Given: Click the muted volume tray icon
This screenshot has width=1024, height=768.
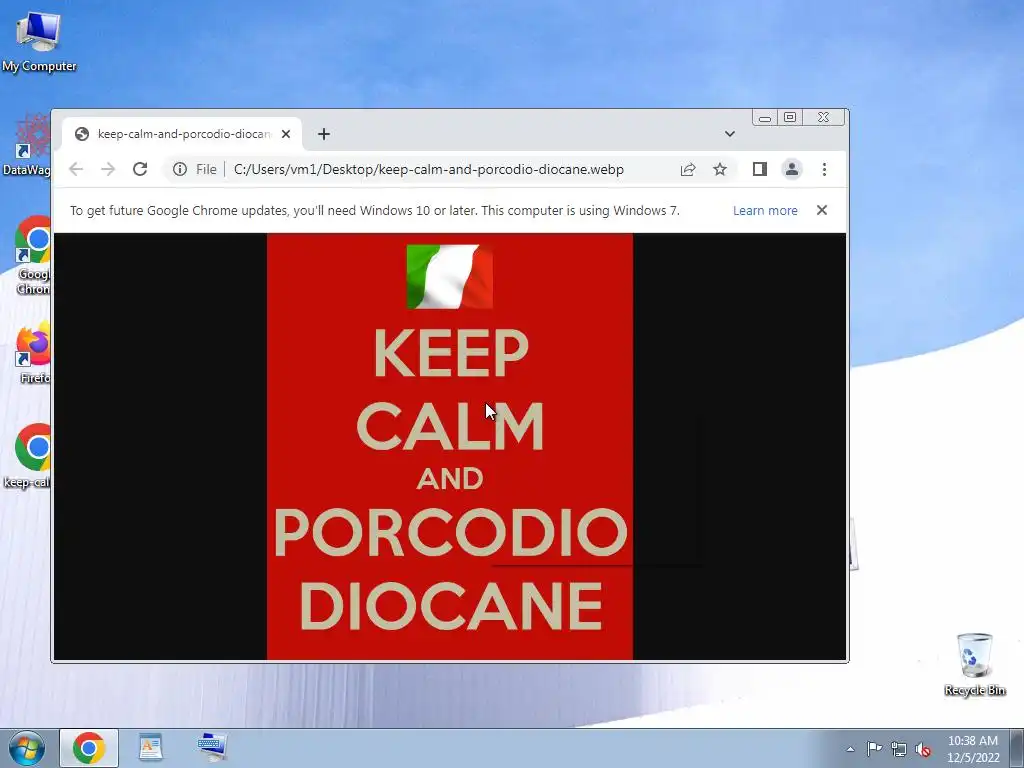Looking at the screenshot, I should (x=923, y=749).
